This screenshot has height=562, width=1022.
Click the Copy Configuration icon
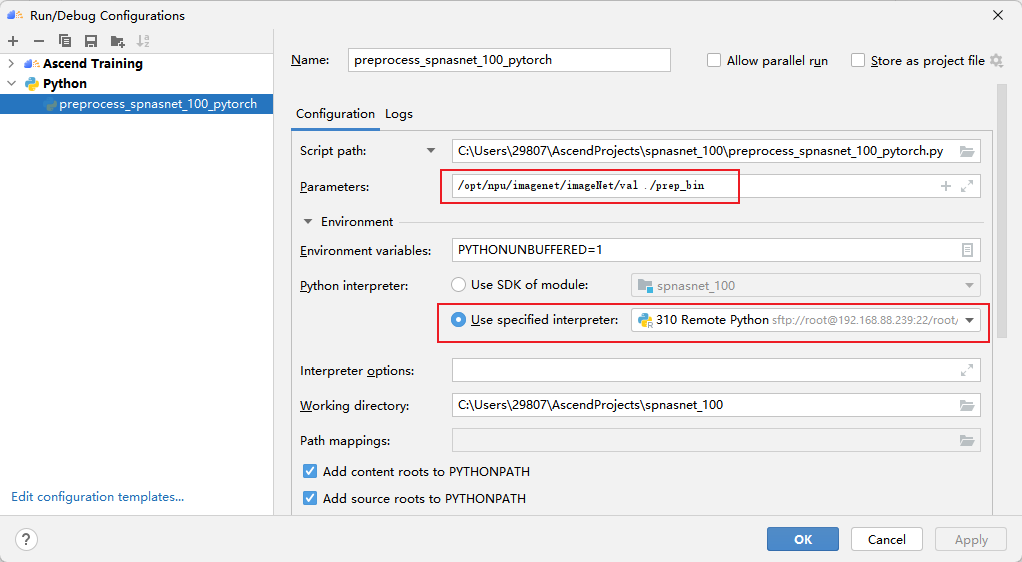(x=65, y=41)
